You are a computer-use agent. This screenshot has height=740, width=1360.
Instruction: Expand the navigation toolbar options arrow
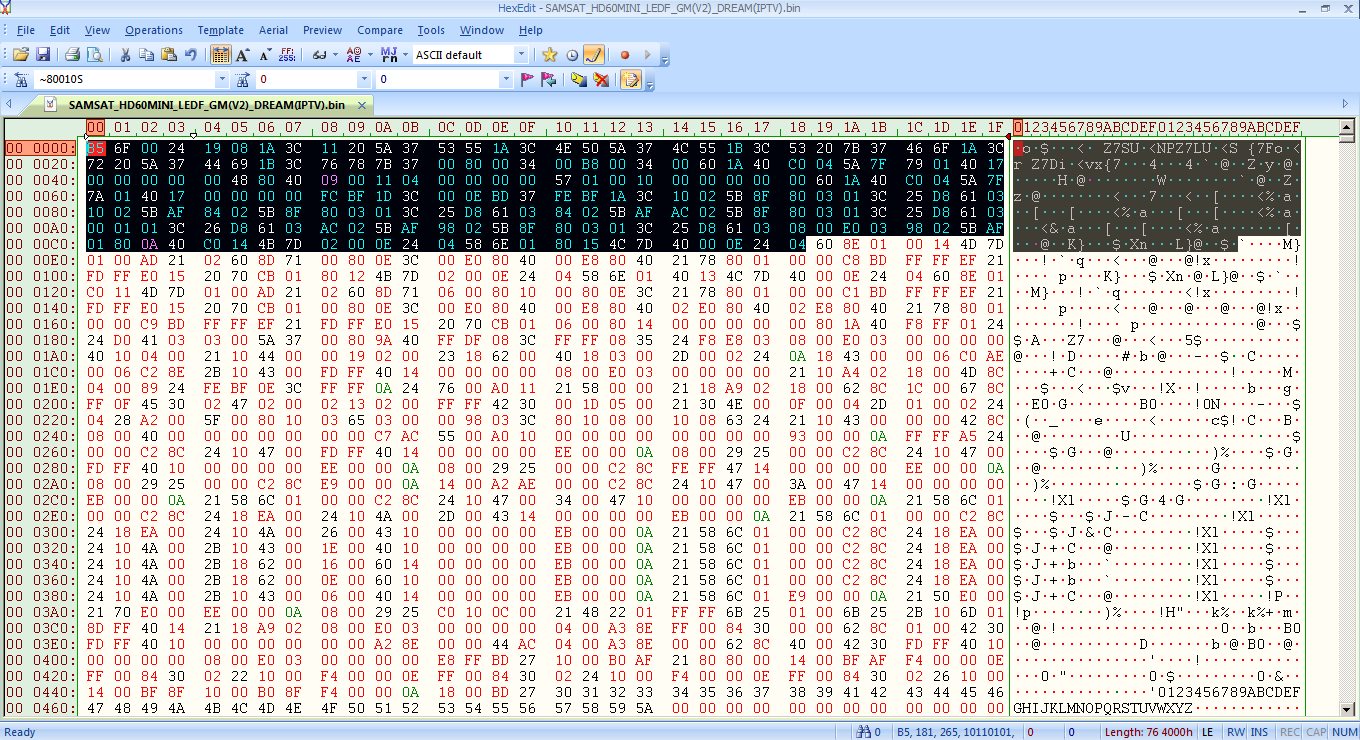pos(650,83)
